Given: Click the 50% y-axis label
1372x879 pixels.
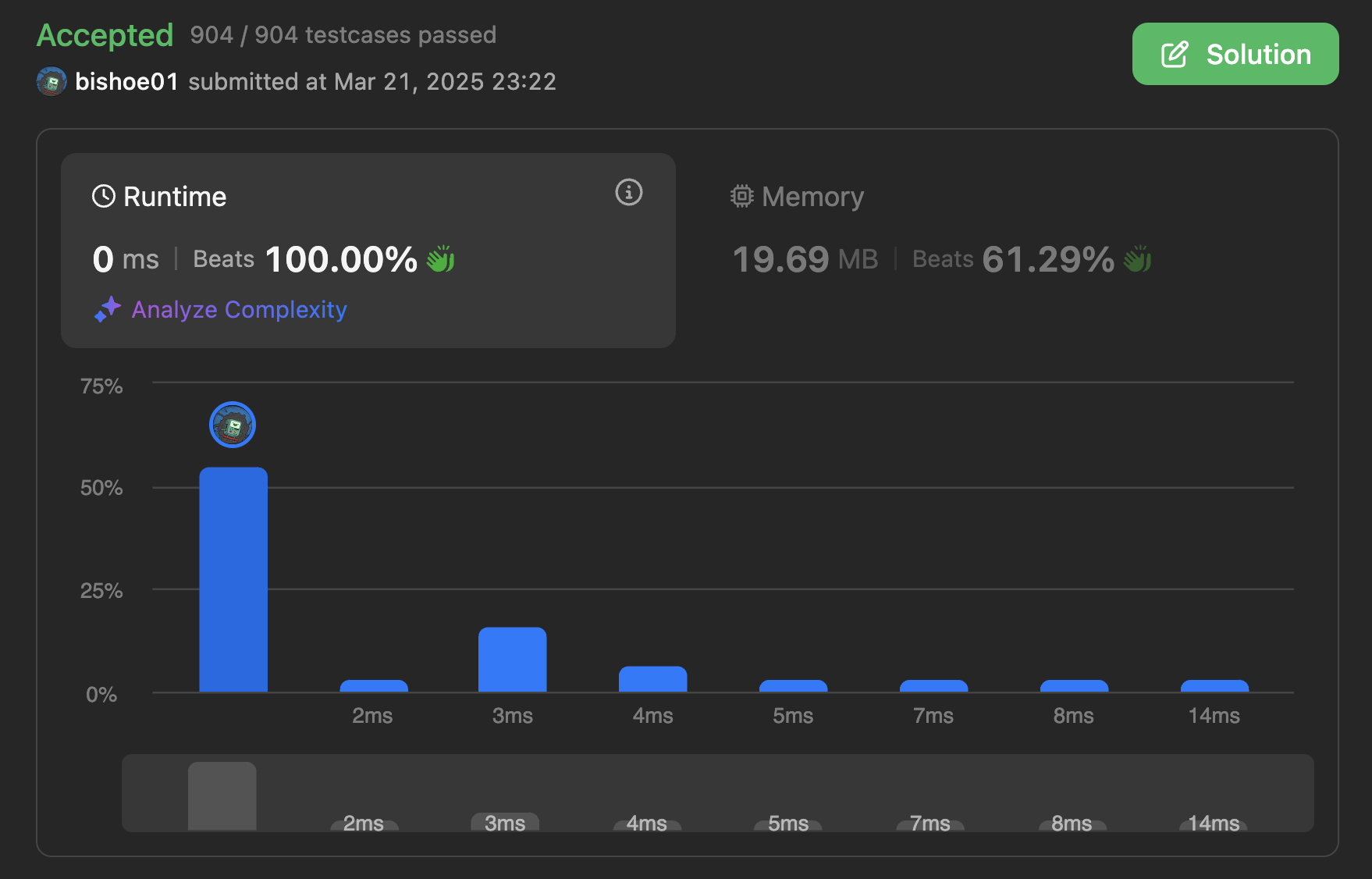Looking at the screenshot, I should [x=101, y=488].
